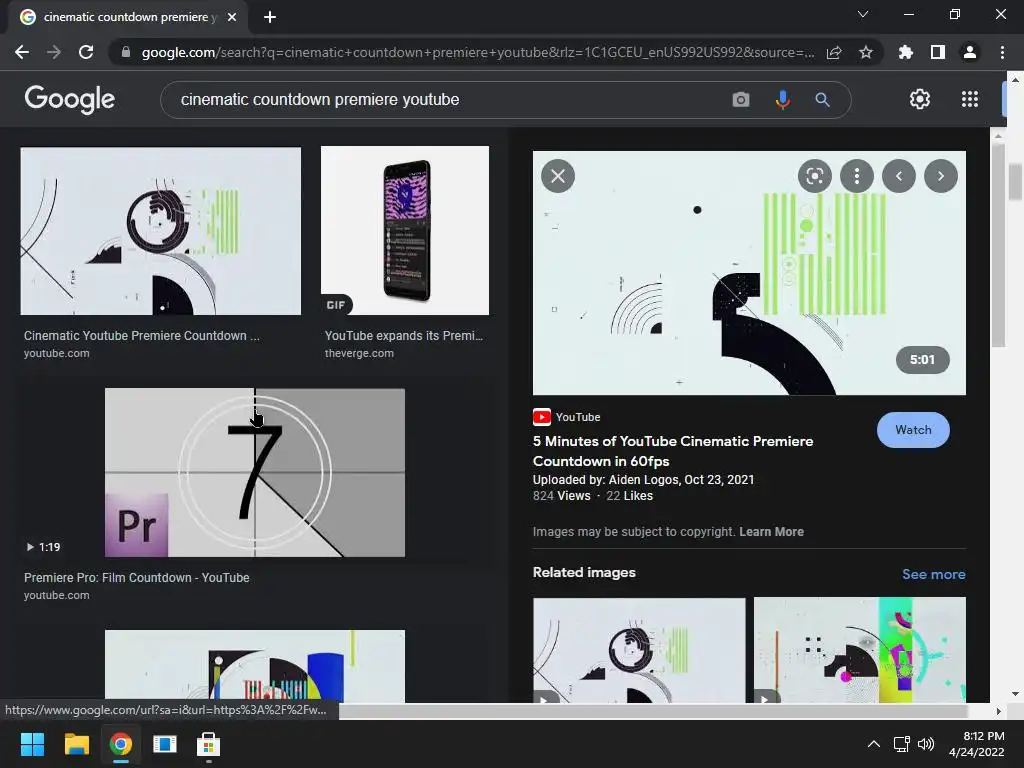Image resolution: width=1024 pixels, height=768 pixels.
Task: Bookmark this page with the star icon
Action: pyautogui.click(x=865, y=52)
